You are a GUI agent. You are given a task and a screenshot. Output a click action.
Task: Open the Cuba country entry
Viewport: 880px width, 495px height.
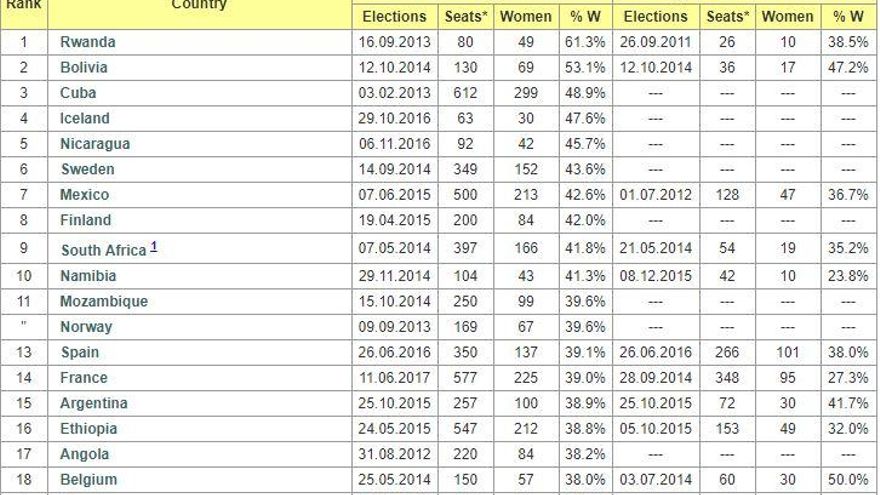(x=79, y=93)
